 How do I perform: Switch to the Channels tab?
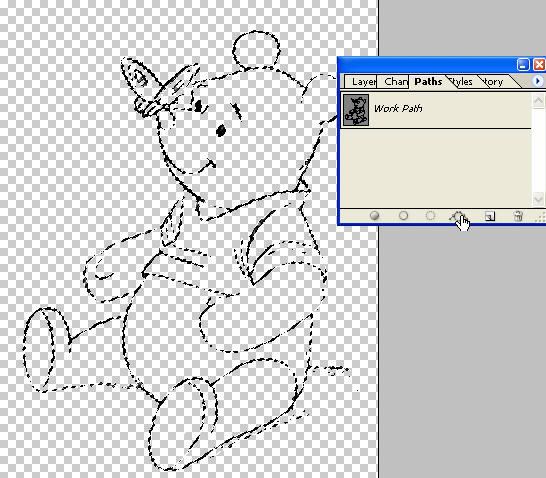point(393,82)
